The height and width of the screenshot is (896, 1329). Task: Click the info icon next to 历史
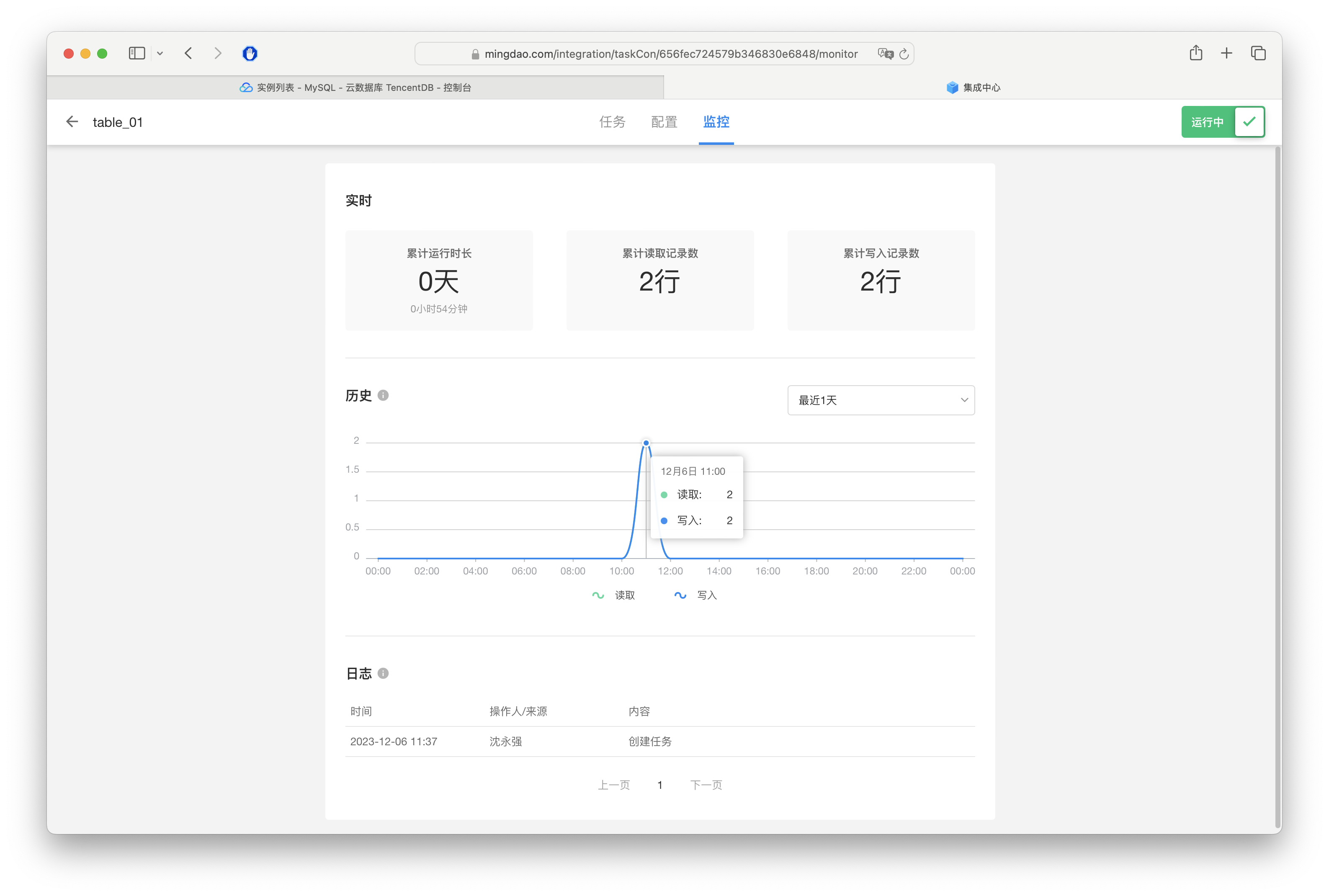coord(384,395)
